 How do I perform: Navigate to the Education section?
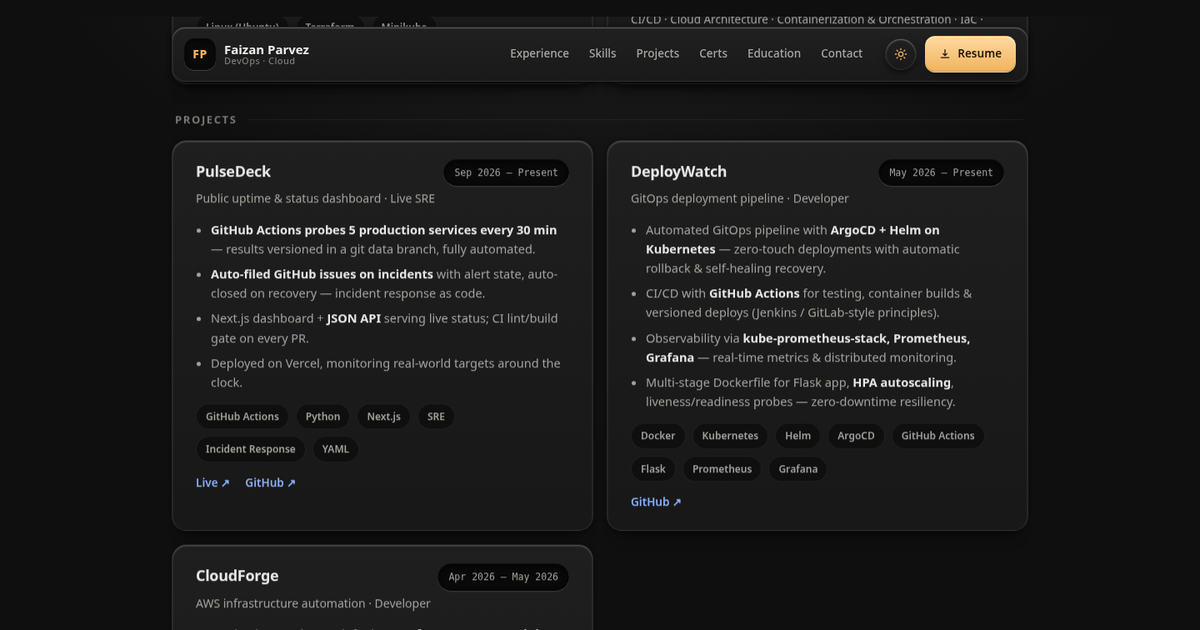click(x=774, y=54)
